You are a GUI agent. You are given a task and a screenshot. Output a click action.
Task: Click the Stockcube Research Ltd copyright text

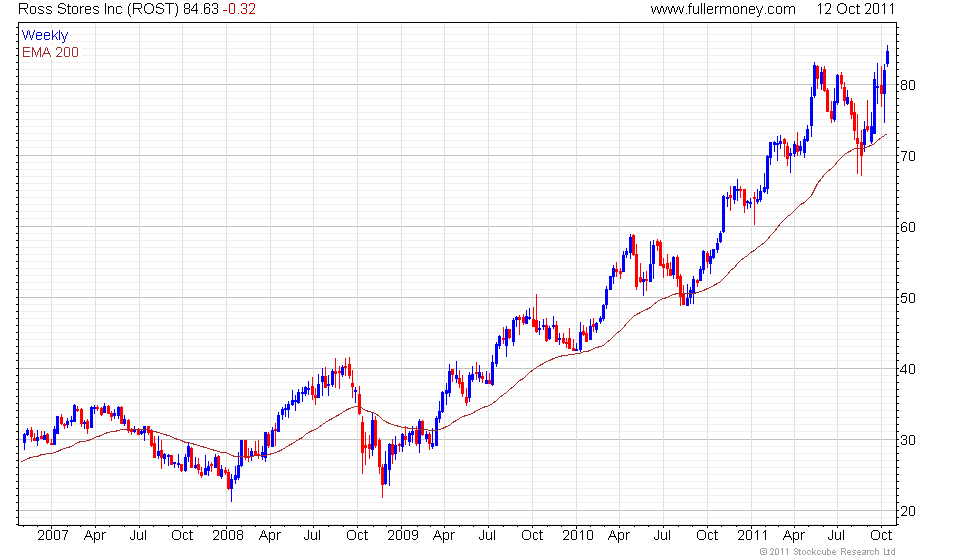828,552
